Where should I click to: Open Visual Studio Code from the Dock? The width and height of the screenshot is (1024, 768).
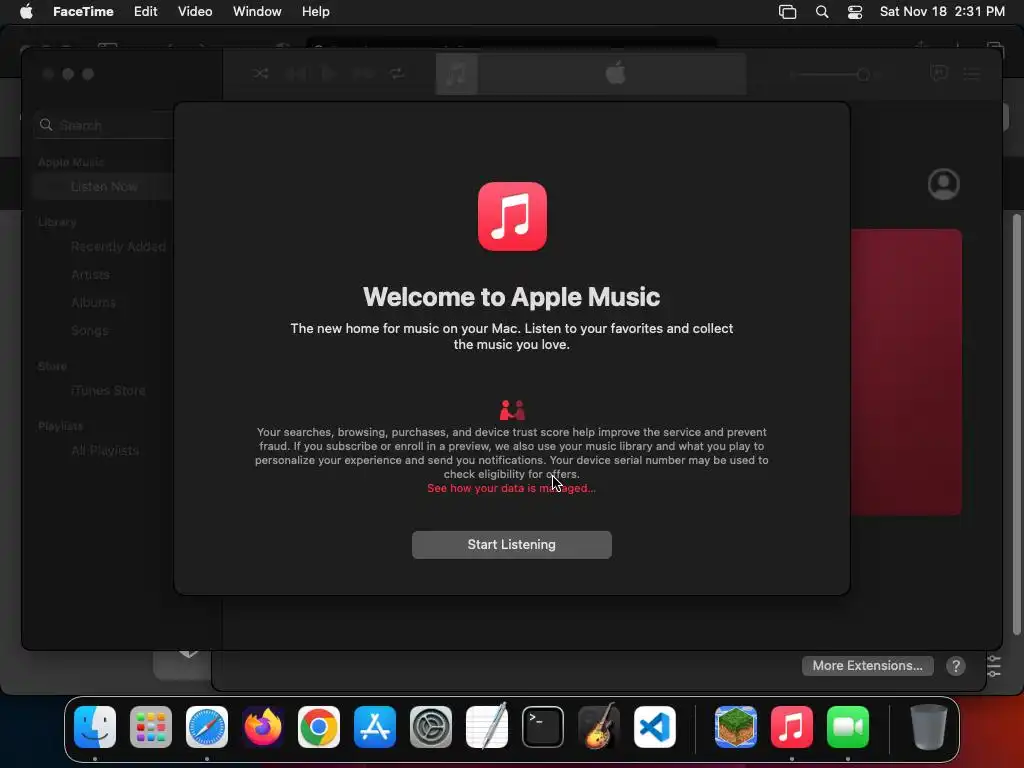click(655, 727)
